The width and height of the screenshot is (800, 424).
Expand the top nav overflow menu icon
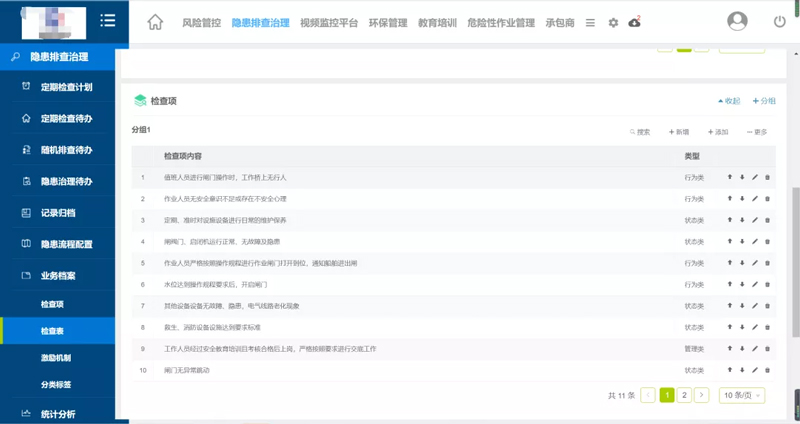tap(590, 23)
